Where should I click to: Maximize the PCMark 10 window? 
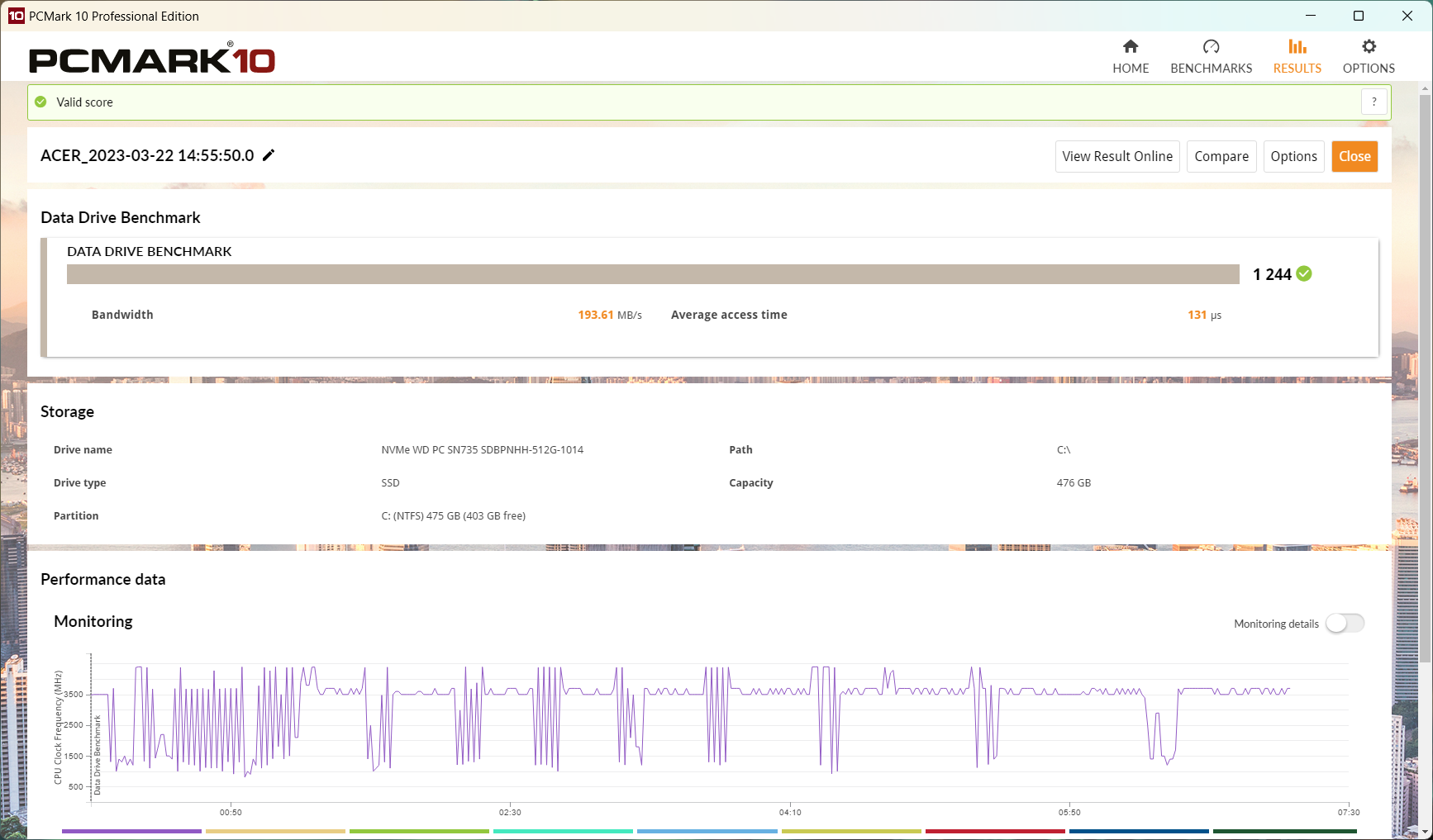(1359, 16)
